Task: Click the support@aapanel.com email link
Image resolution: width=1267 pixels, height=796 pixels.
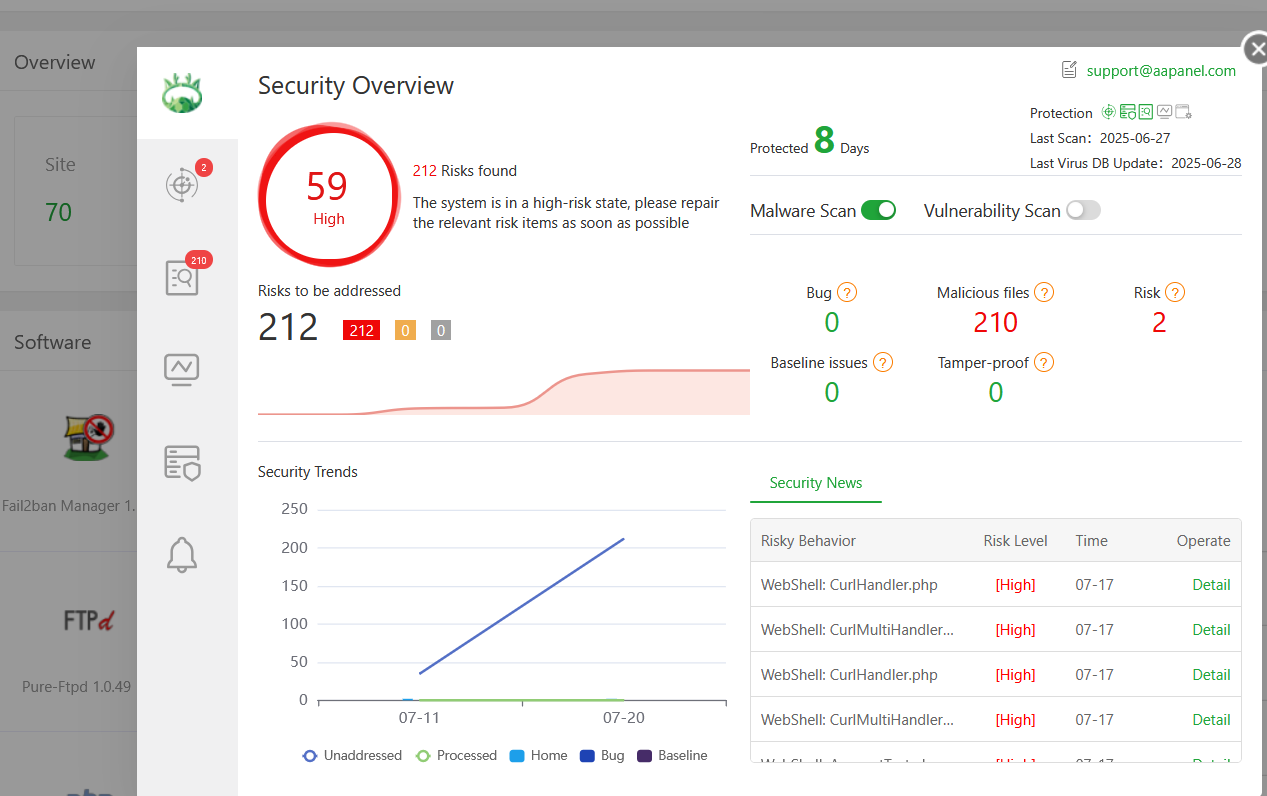Action: coord(1161,71)
